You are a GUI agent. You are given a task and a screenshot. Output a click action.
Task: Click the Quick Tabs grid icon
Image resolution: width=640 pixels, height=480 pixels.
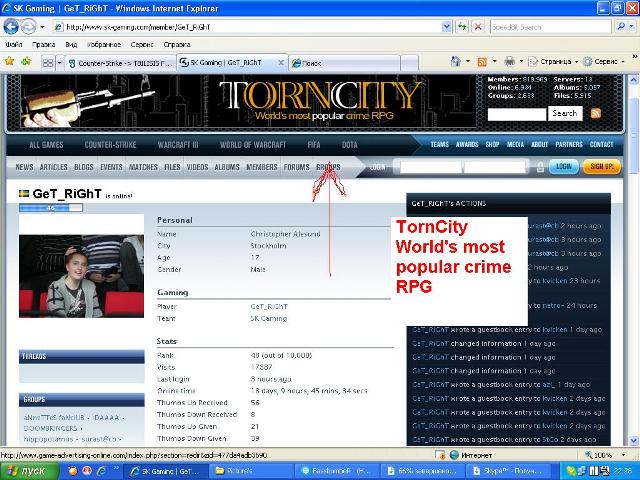tap(48, 63)
